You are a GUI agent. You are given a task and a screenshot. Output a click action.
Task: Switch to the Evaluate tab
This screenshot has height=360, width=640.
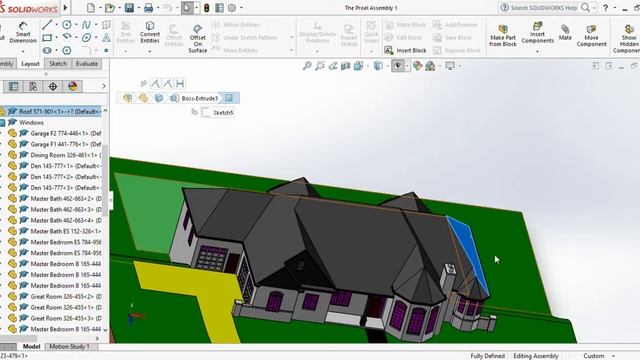click(x=87, y=64)
